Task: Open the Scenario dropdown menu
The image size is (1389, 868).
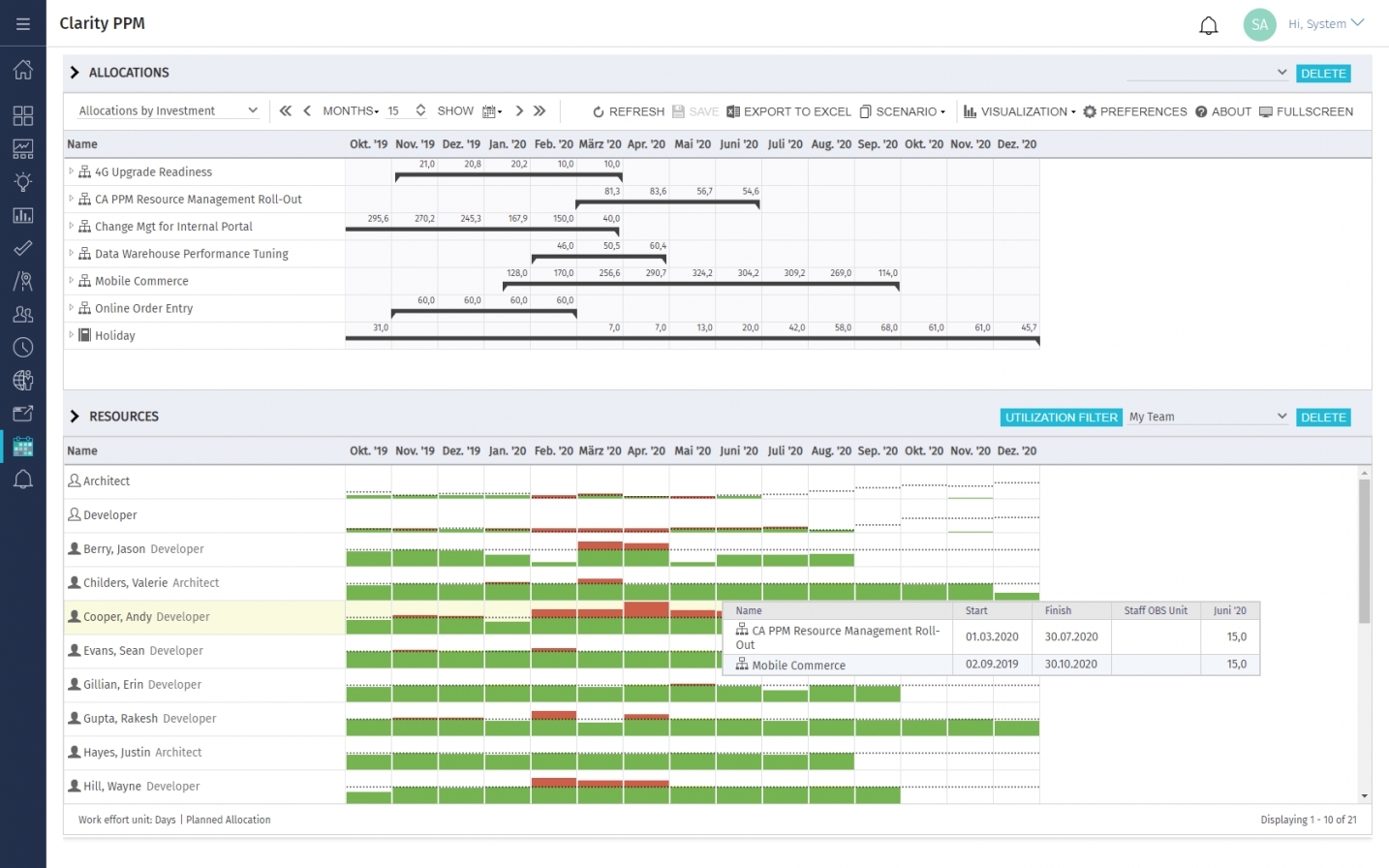Action: point(902,111)
